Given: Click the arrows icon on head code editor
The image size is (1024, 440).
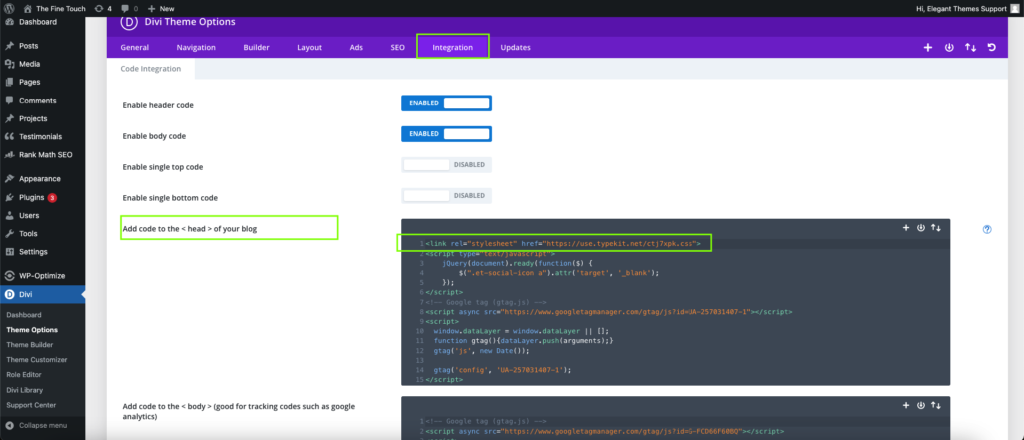Looking at the screenshot, I should pyautogui.click(x=936, y=228).
